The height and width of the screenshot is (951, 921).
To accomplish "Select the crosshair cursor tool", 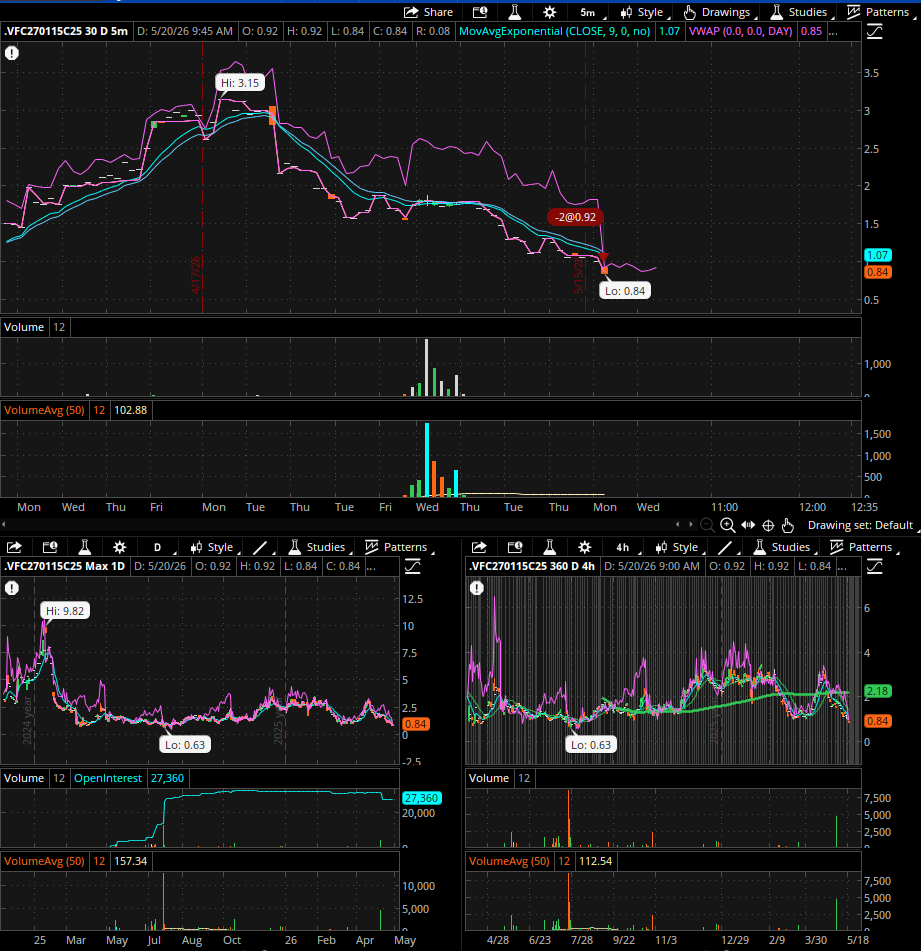I will [768, 525].
